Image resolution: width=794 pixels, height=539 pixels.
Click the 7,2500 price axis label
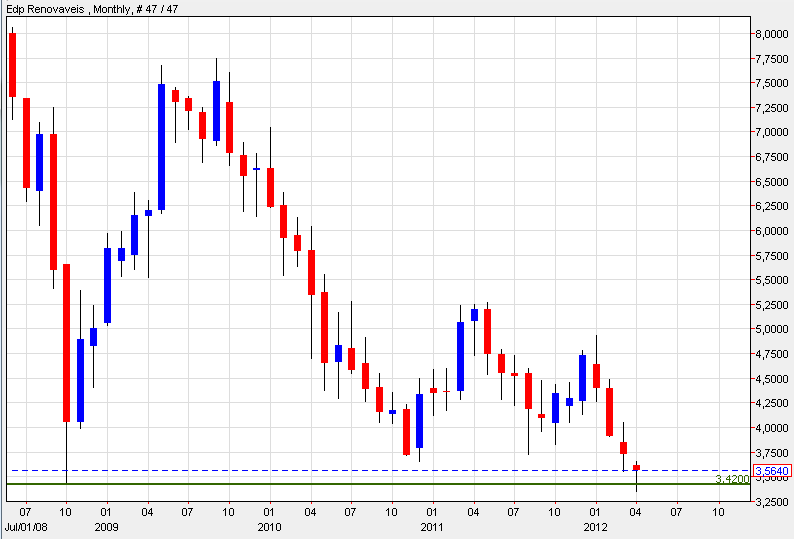pyautogui.click(x=772, y=108)
